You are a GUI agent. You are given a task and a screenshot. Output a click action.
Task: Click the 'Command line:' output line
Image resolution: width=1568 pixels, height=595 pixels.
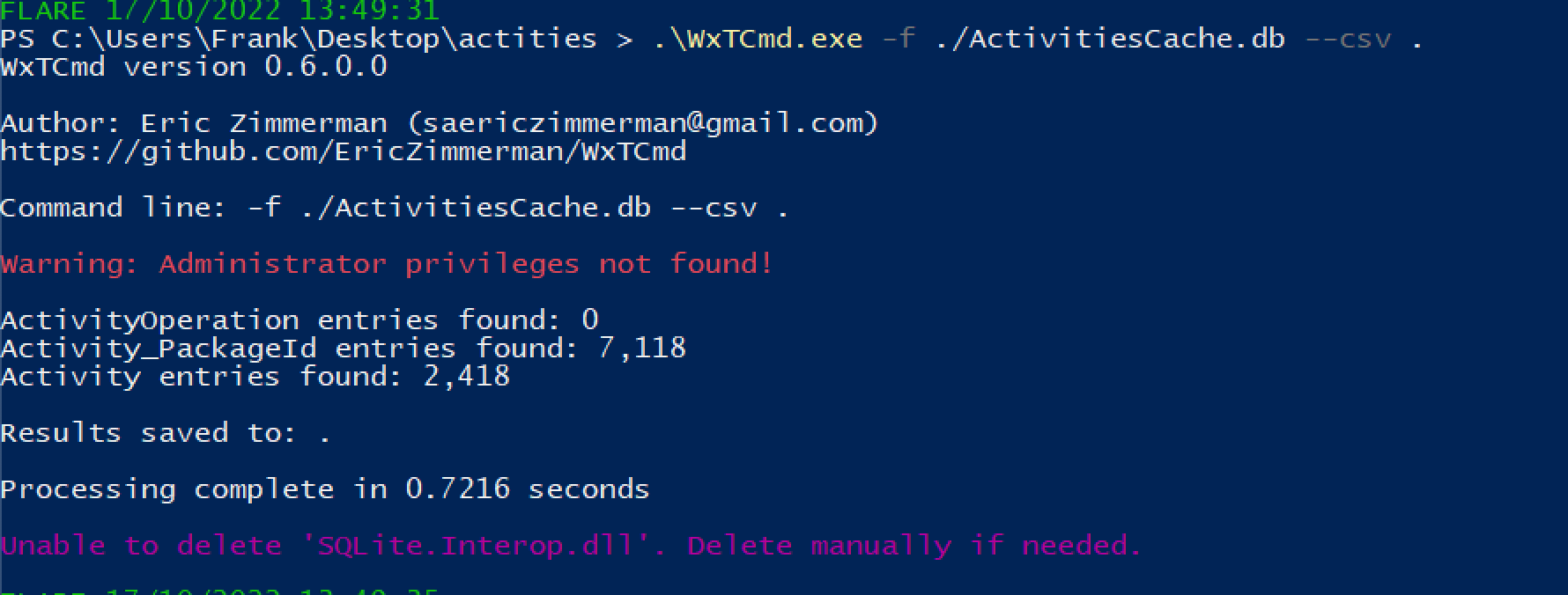coord(394,208)
